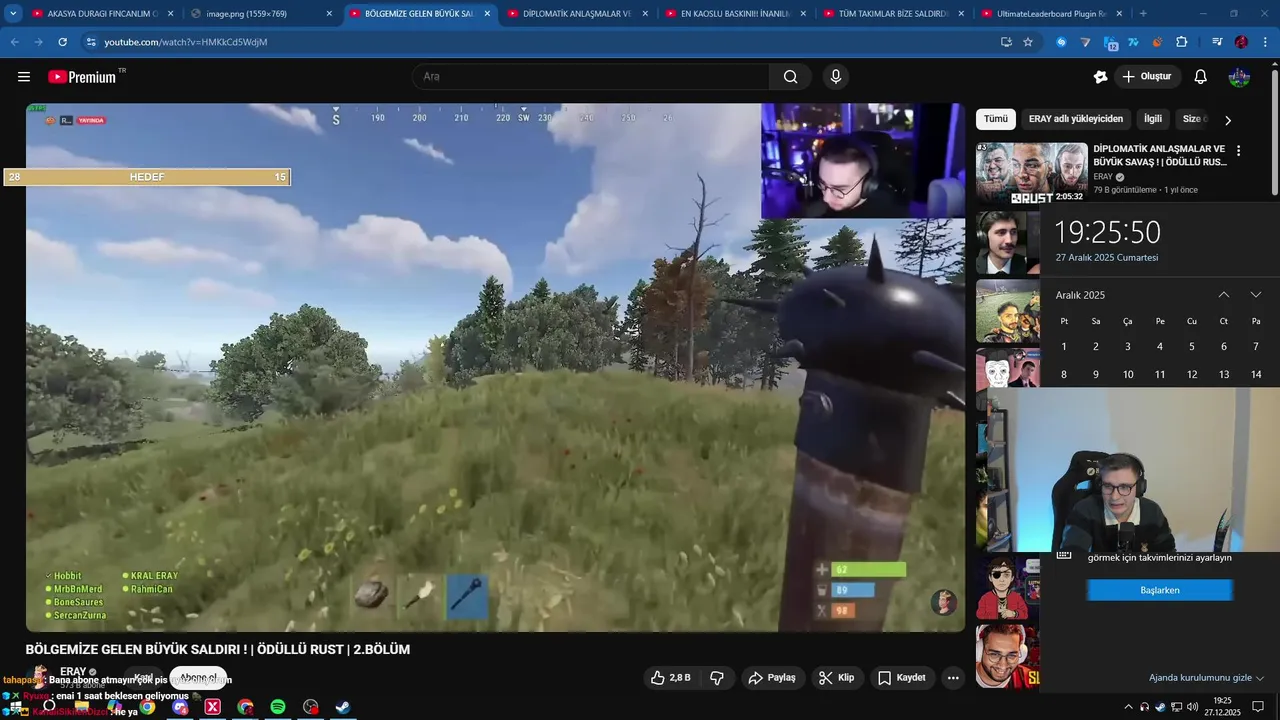The width and height of the screenshot is (1280, 720).
Task: Select ERAY adlı yükleyiciden chip
Action: pyautogui.click(x=1076, y=119)
